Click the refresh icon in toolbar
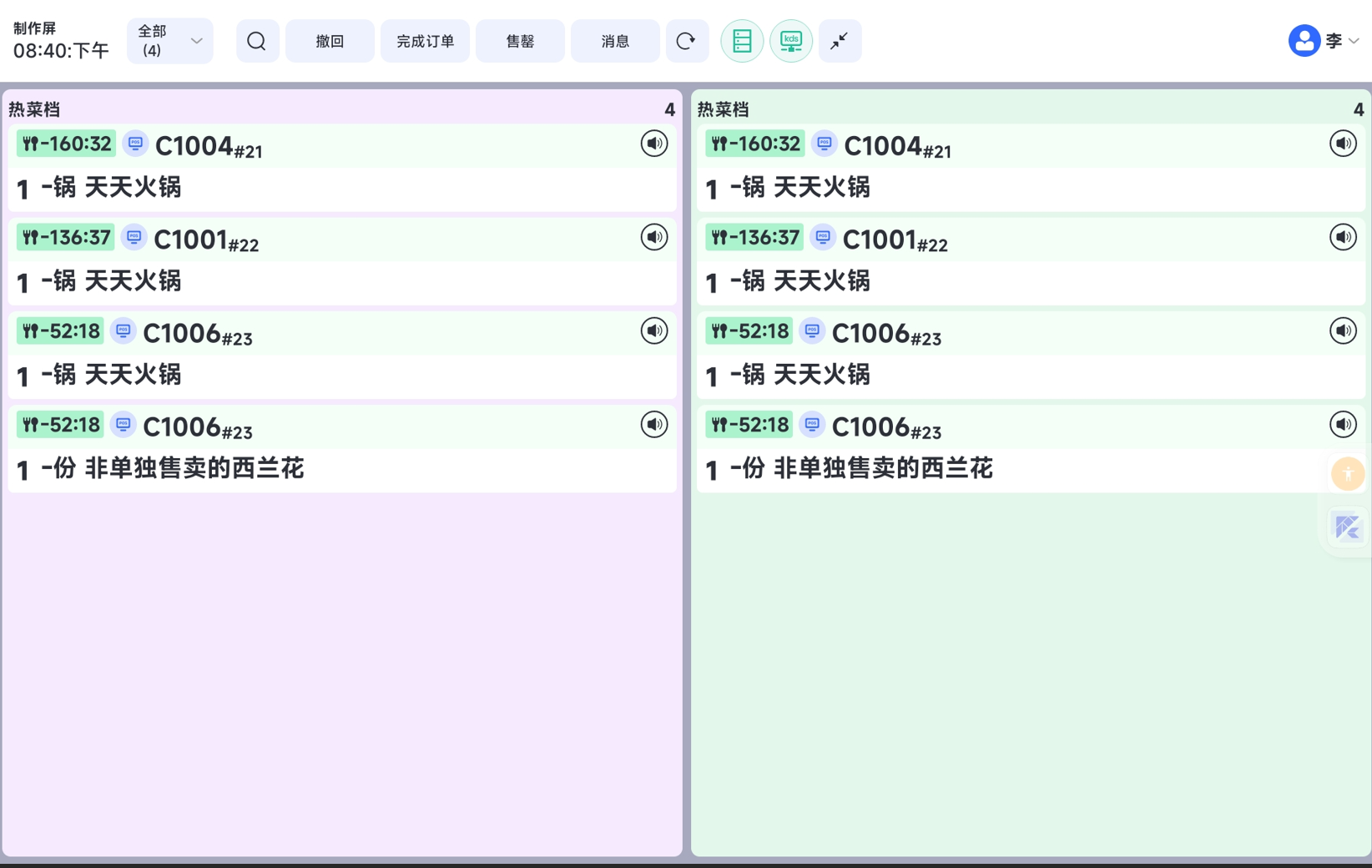 (x=686, y=41)
